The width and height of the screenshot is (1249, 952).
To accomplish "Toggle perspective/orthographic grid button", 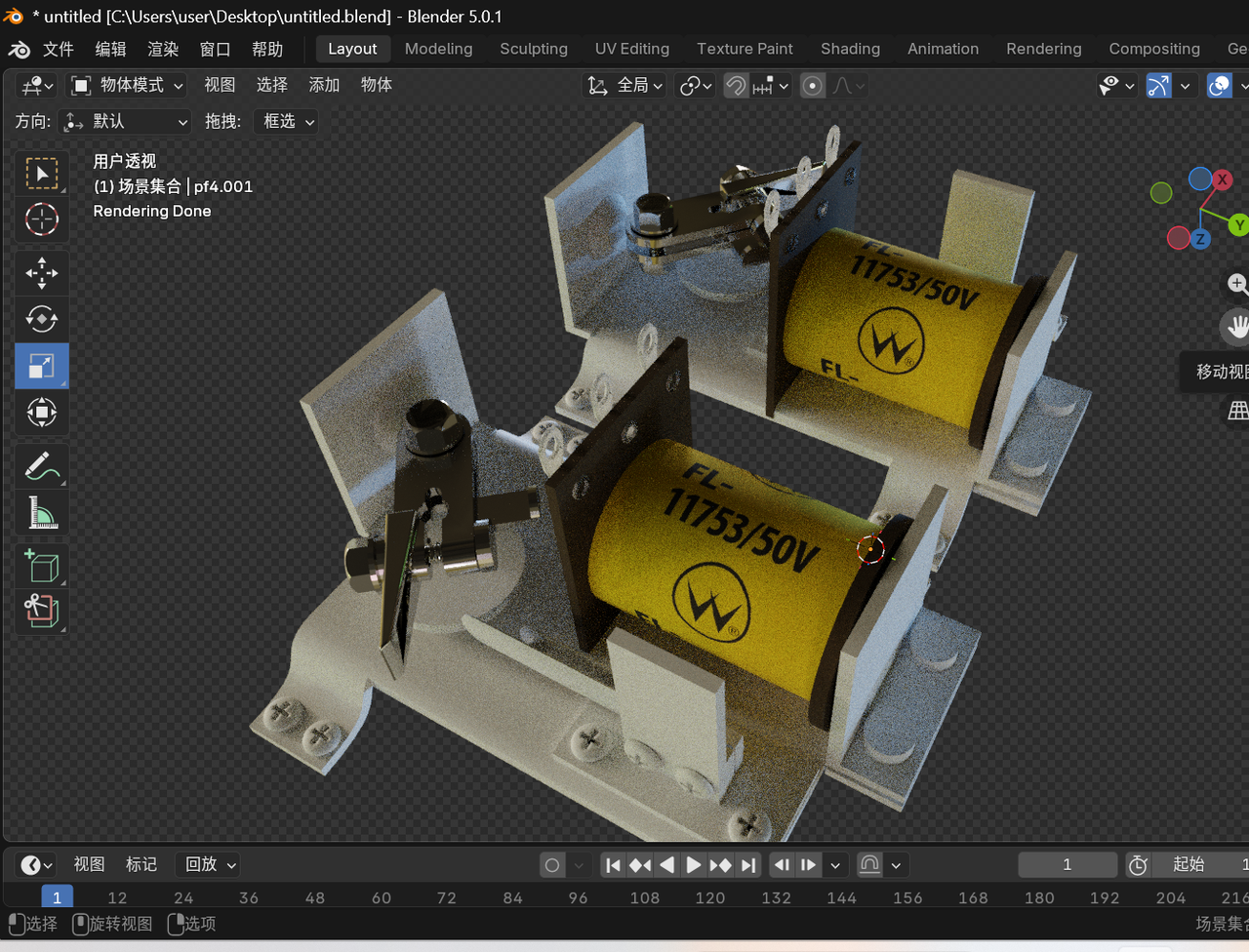I will [x=1237, y=411].
